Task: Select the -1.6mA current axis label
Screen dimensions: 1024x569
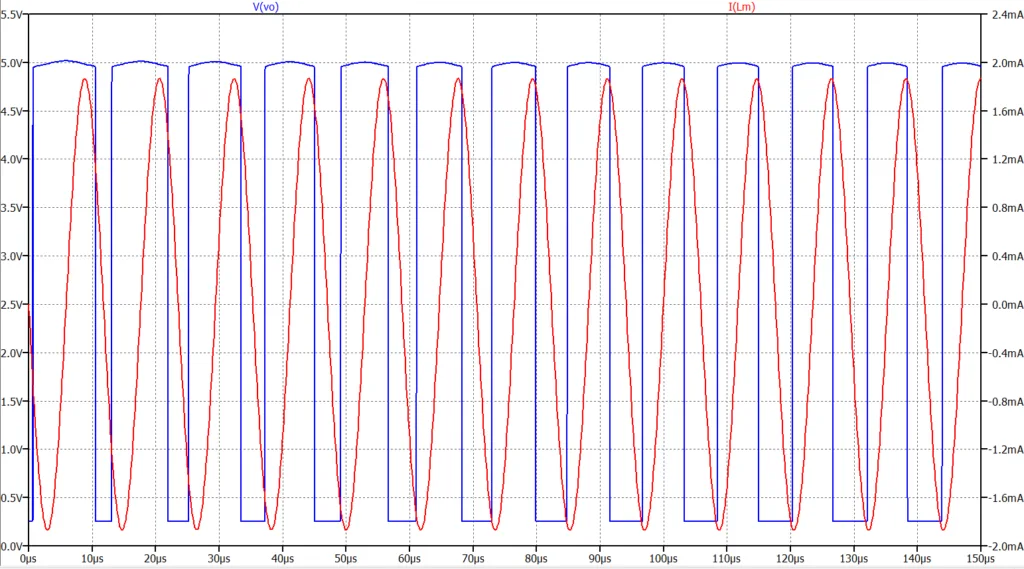Action: click(1002, 498)
